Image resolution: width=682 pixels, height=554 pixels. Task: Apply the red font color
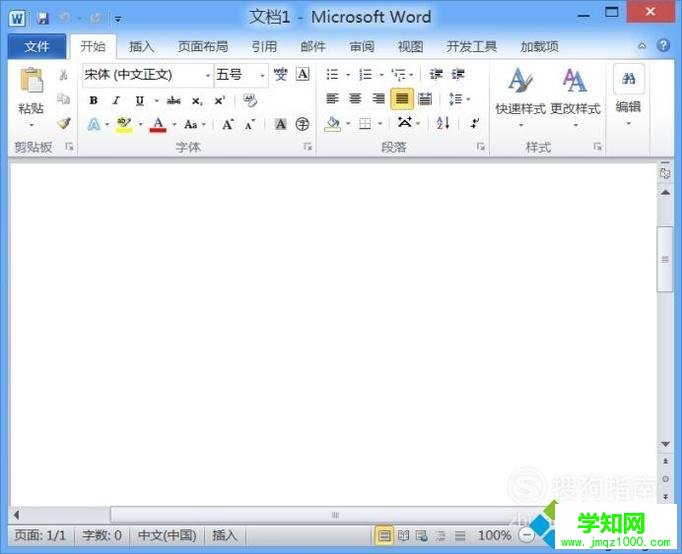(x=158, y=125)
